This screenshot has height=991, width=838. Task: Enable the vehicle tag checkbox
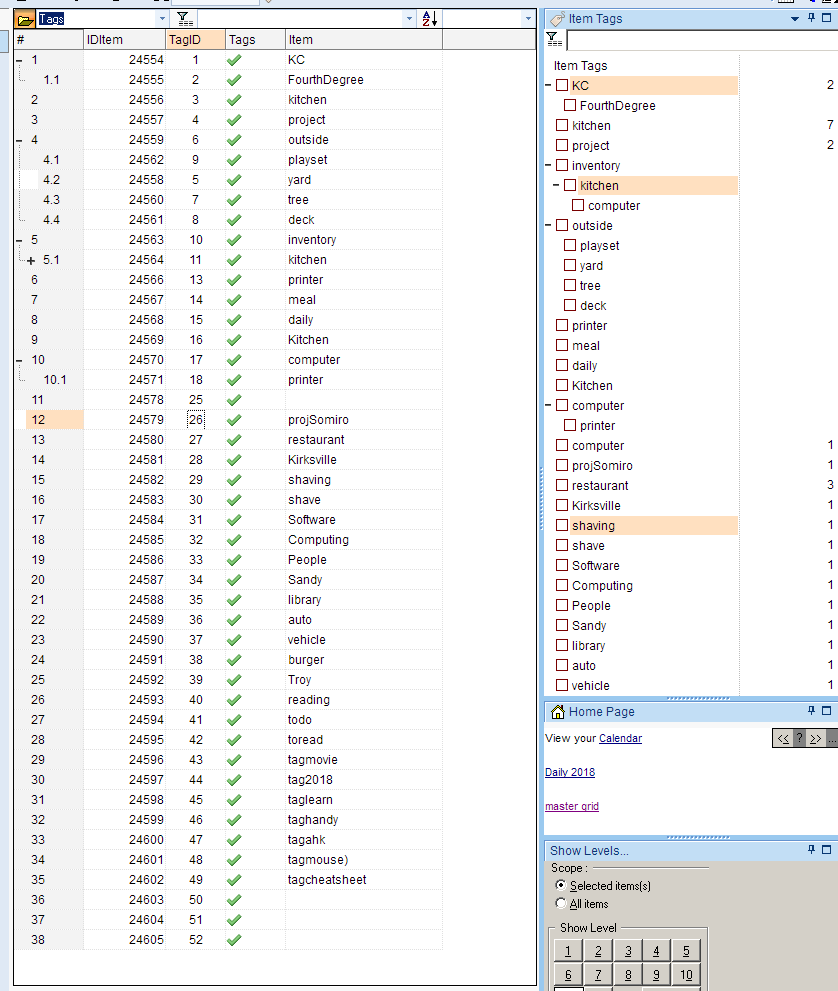point(562,685)
